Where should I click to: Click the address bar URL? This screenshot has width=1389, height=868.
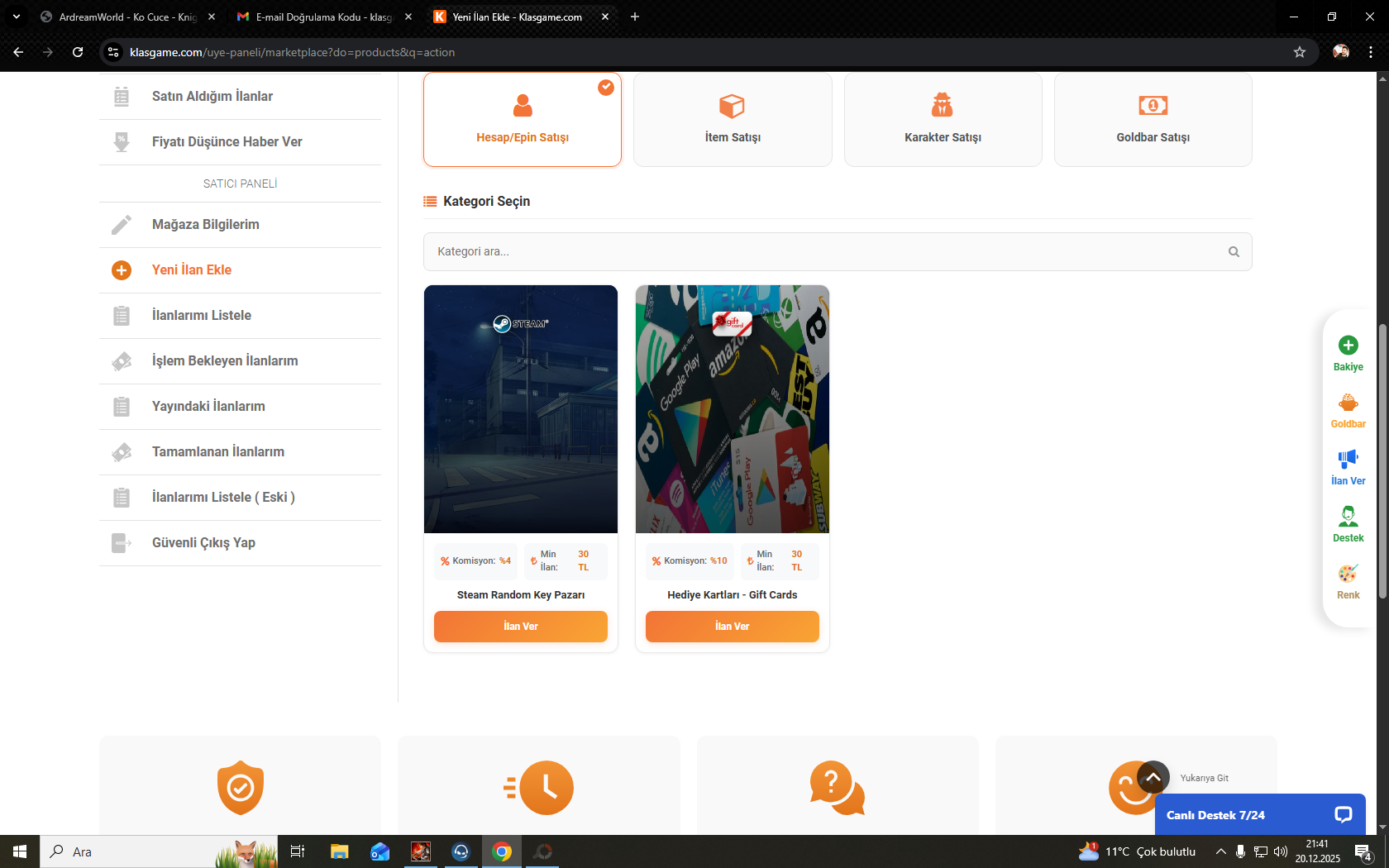[292, 52]
